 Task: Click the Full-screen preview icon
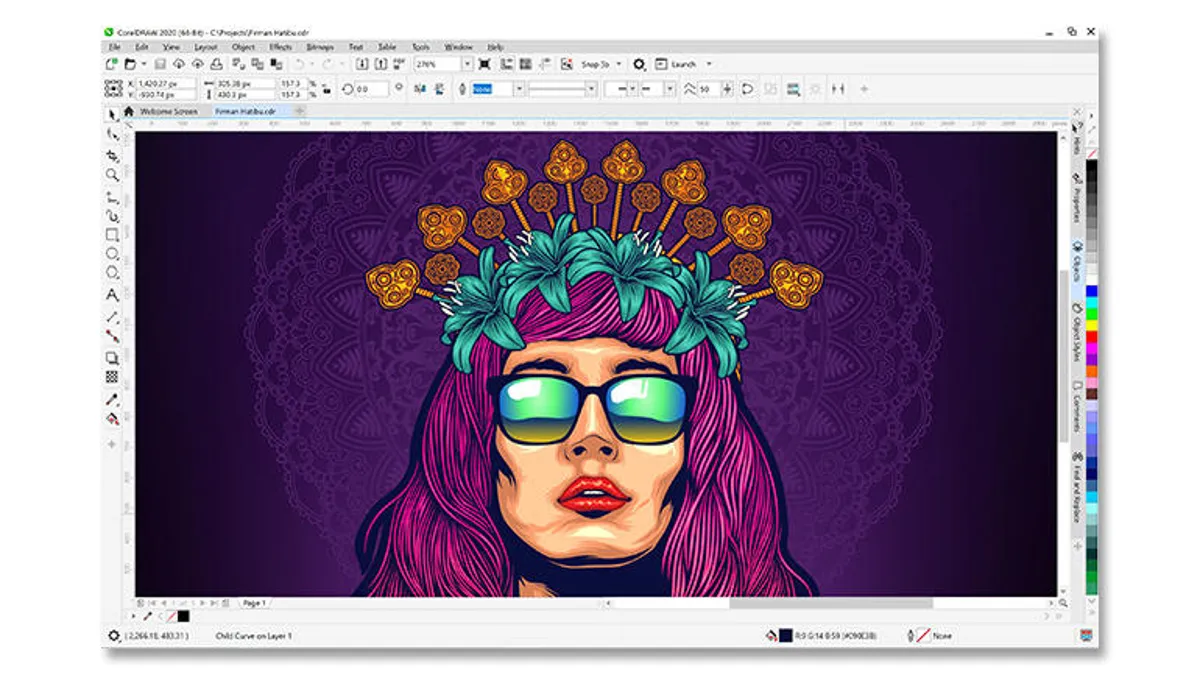coord(485,64)
